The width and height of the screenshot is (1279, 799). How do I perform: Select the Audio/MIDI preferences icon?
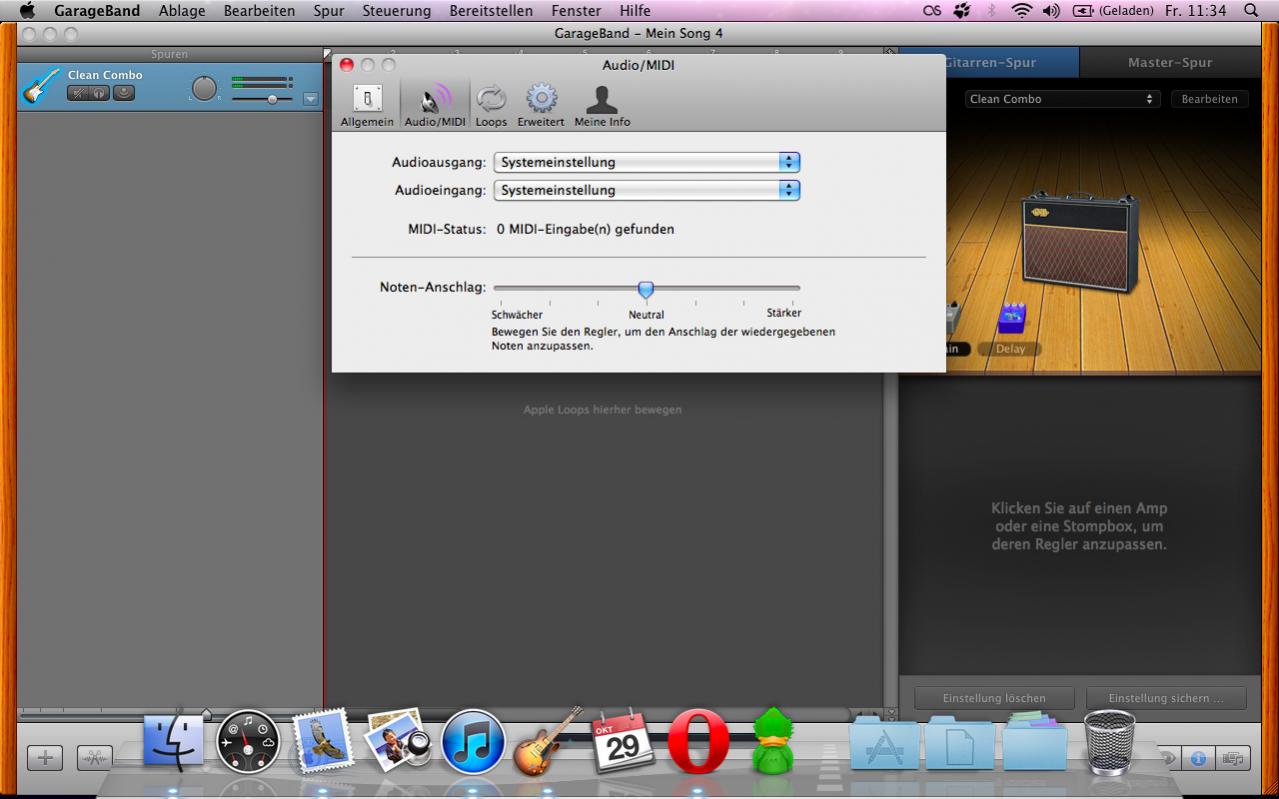point(435,105)
